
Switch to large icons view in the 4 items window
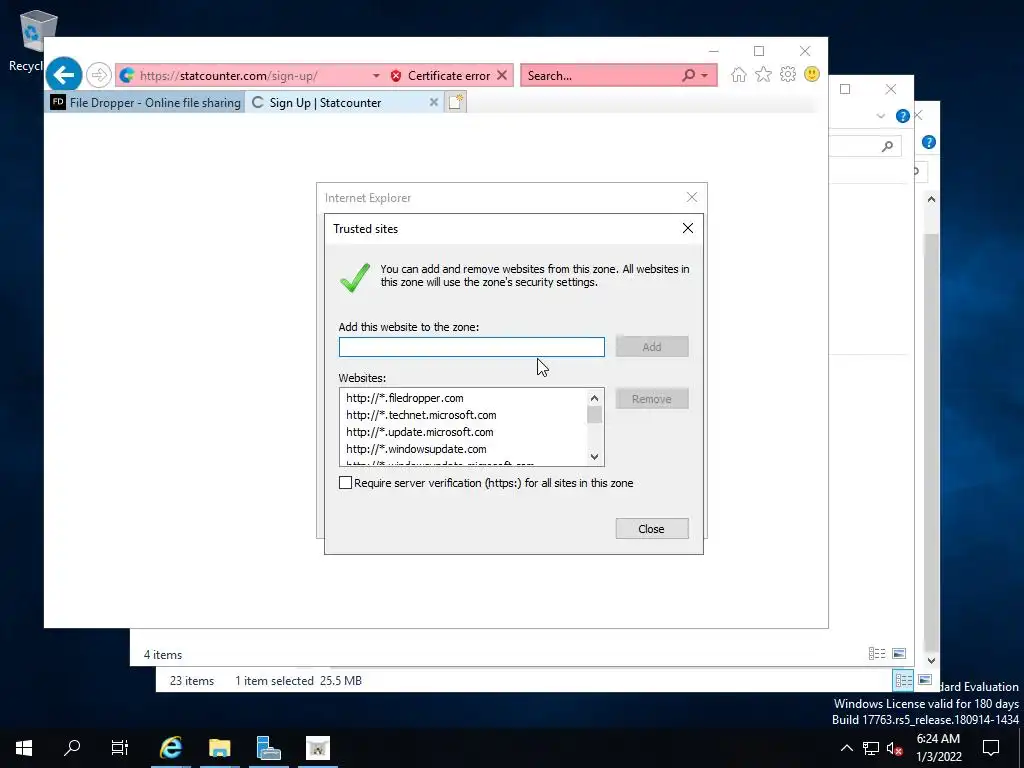point(899,654)
